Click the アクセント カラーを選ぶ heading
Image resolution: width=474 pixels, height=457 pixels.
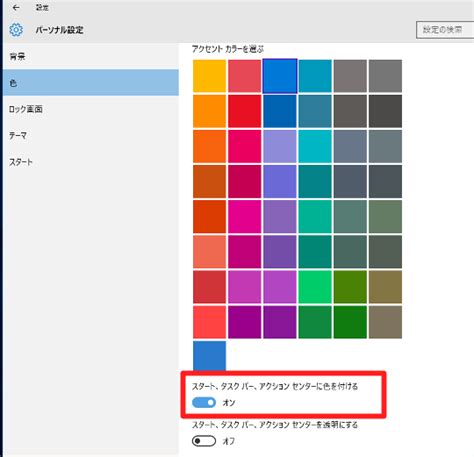click(x=228, y=49)
